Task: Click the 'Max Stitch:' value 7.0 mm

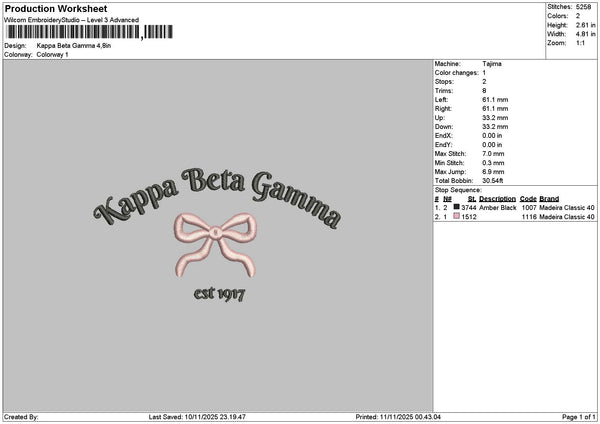Action: [493, 154]
